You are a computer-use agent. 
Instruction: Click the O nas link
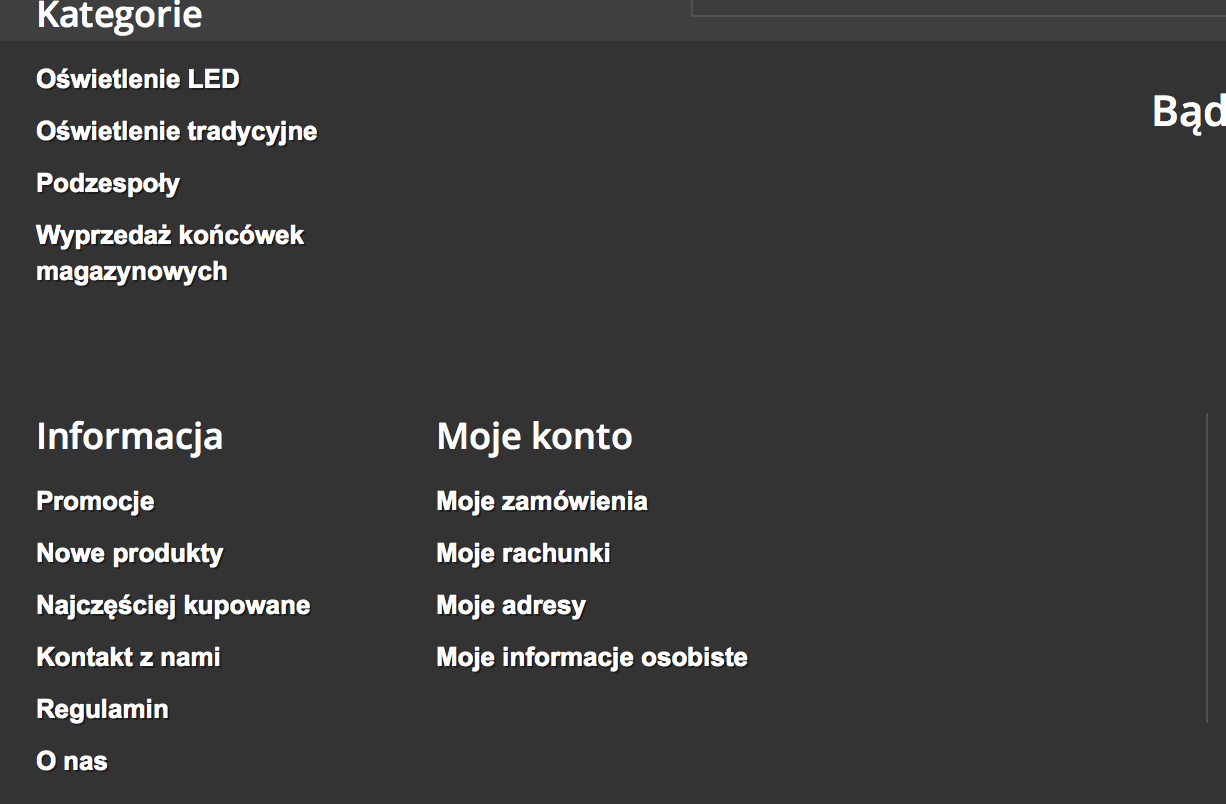coord(72,761)
